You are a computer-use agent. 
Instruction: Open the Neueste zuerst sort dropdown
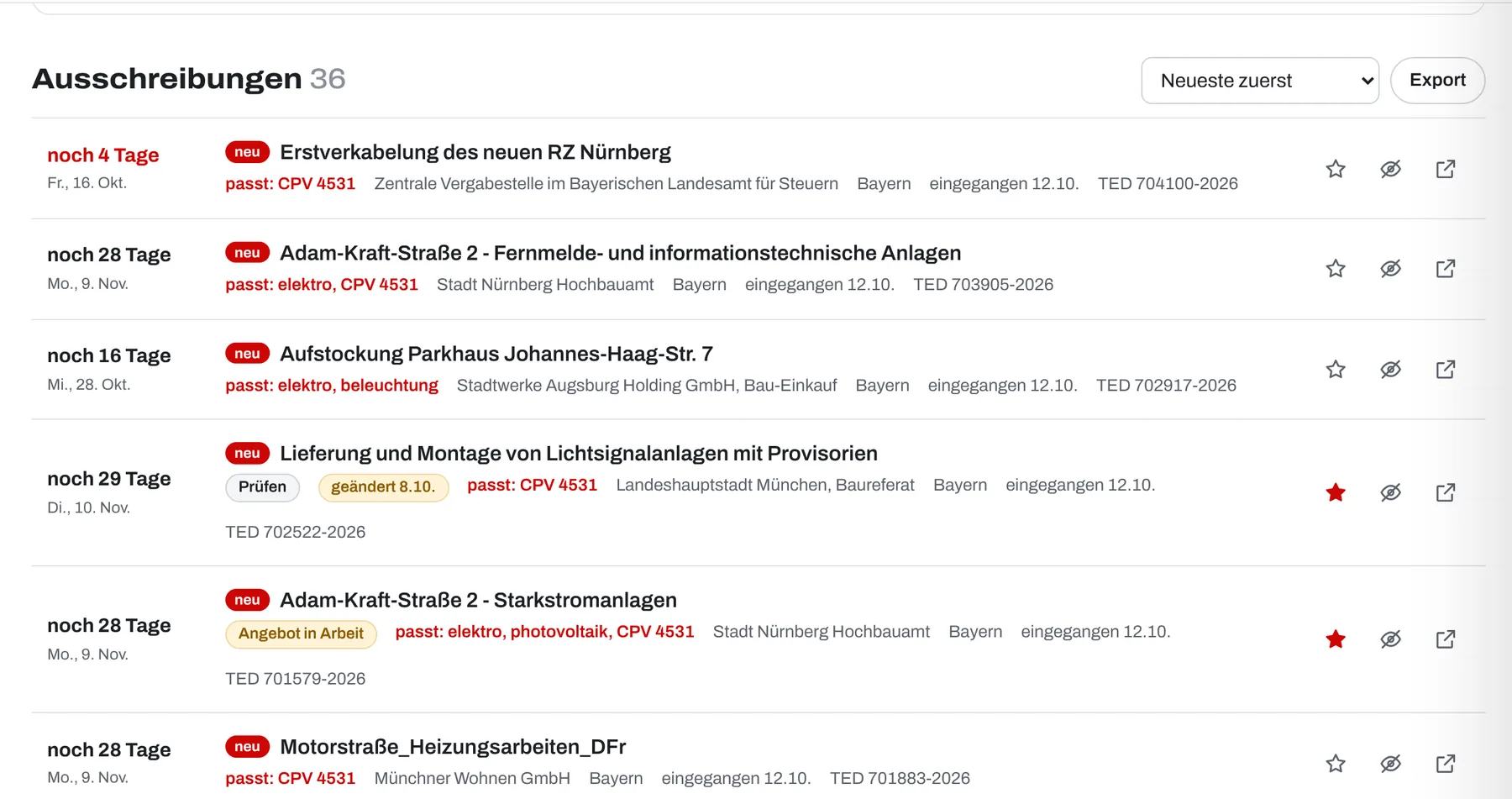1260,81
